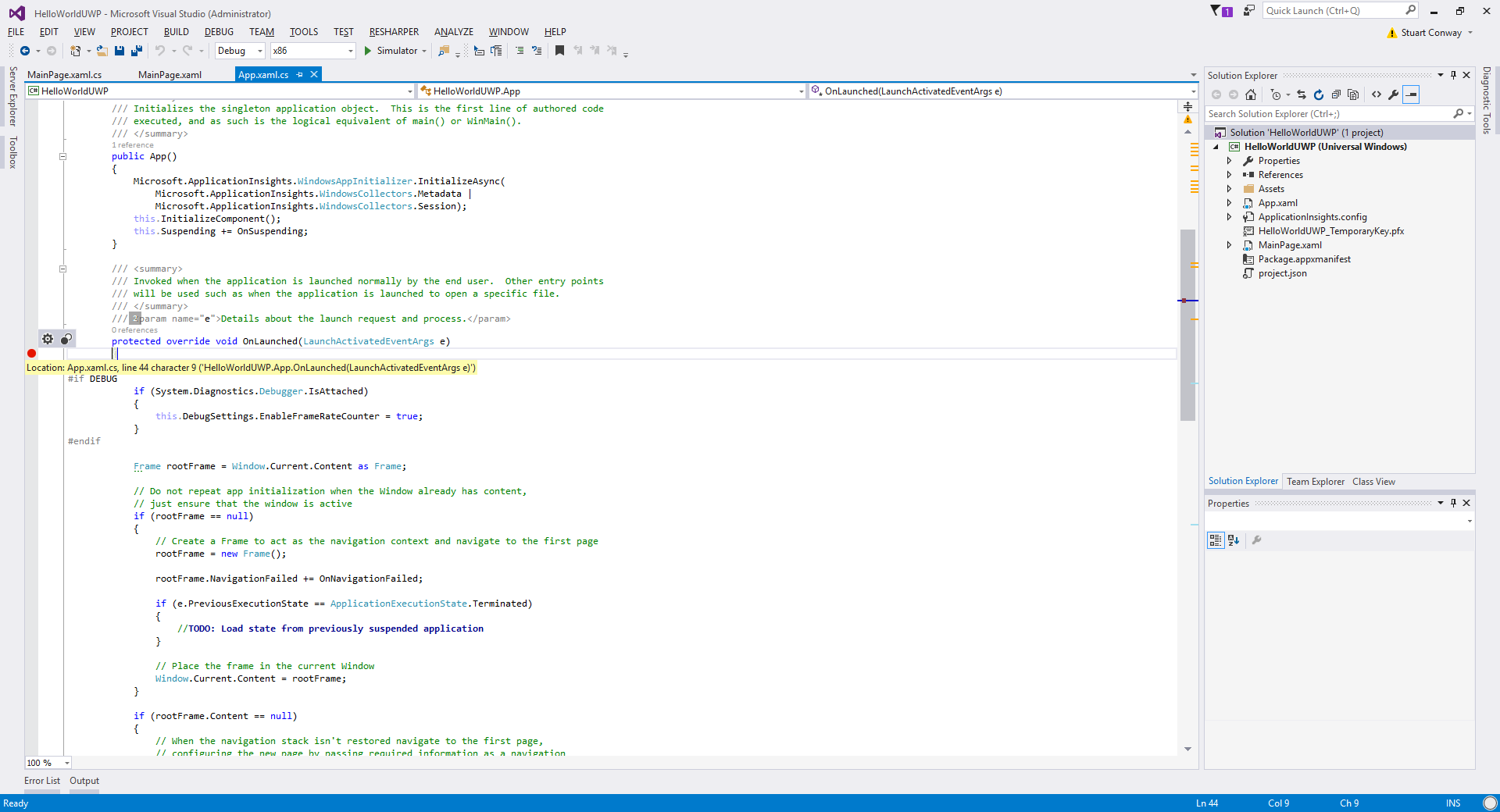Toggle a bookmark with the bookmark icon
The height and width of the screenshot is (812, 1500).
click(x=559, y=51)
